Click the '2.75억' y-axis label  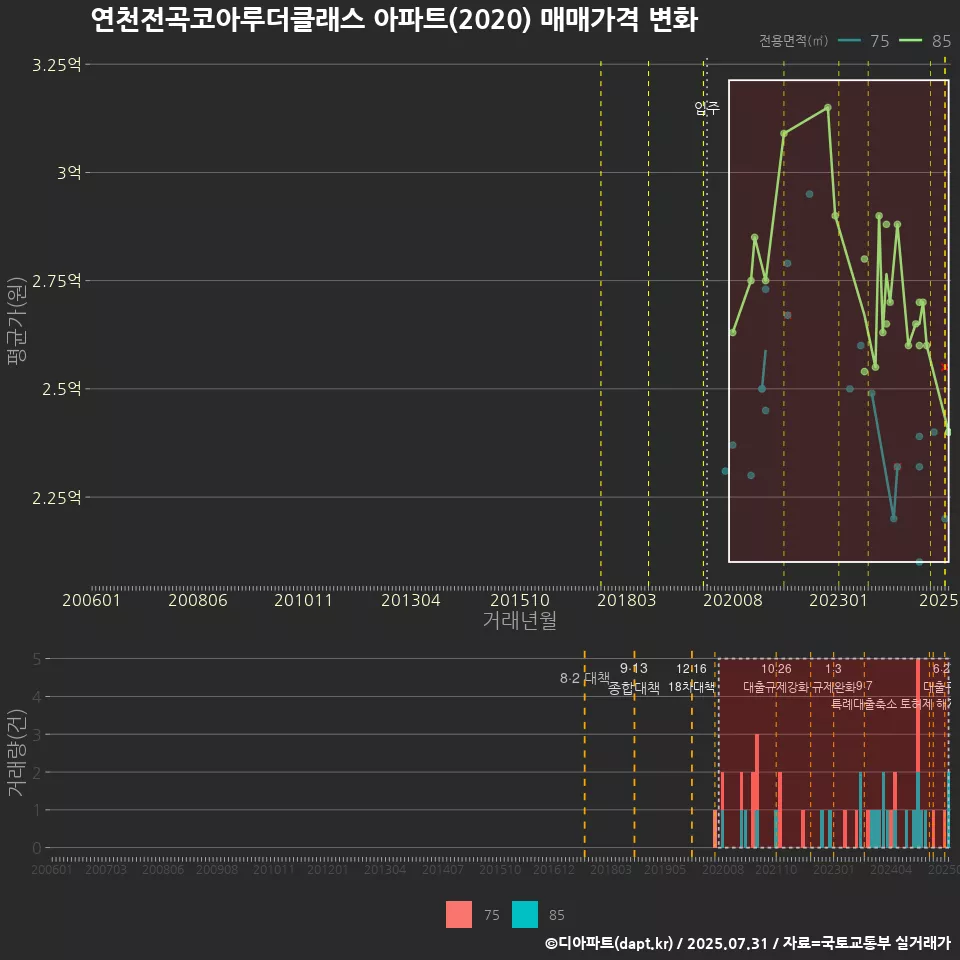coord(56,281)
